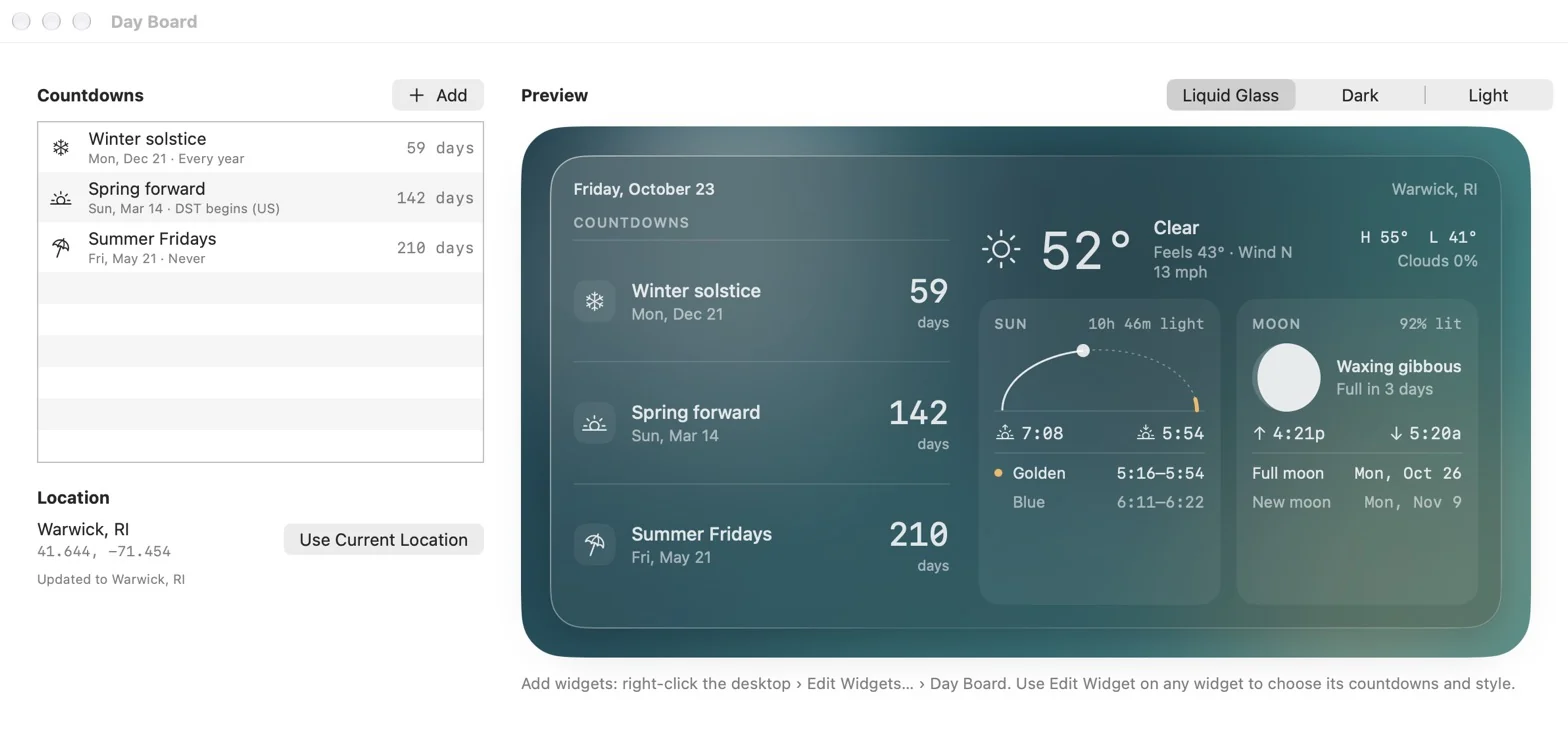This screenshot has width=1568, height=730.
Task: Click the H 55° L 41° readout
Action: pos(1418,237)
